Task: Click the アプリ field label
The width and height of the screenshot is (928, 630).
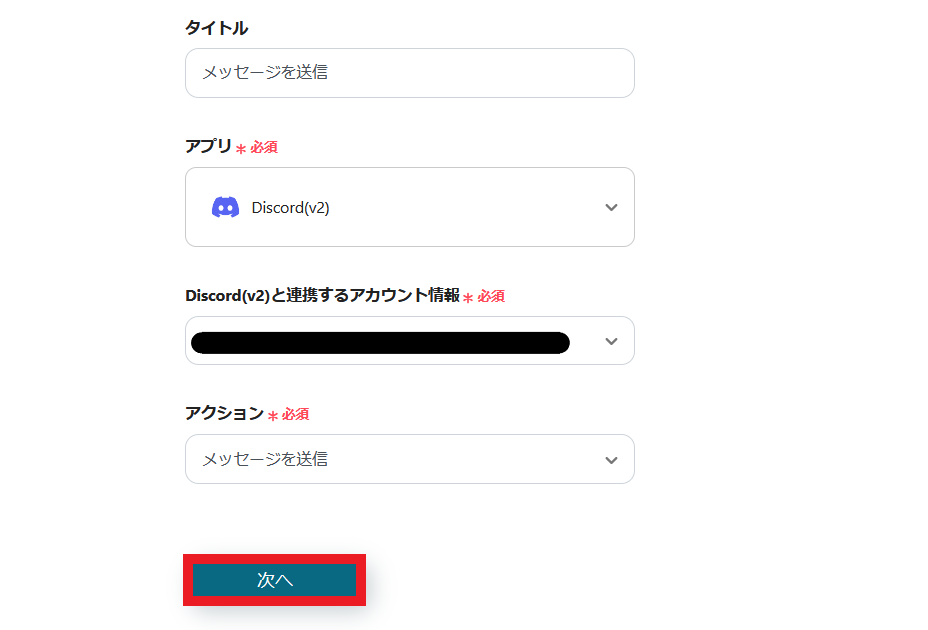Action: (208, 146)
